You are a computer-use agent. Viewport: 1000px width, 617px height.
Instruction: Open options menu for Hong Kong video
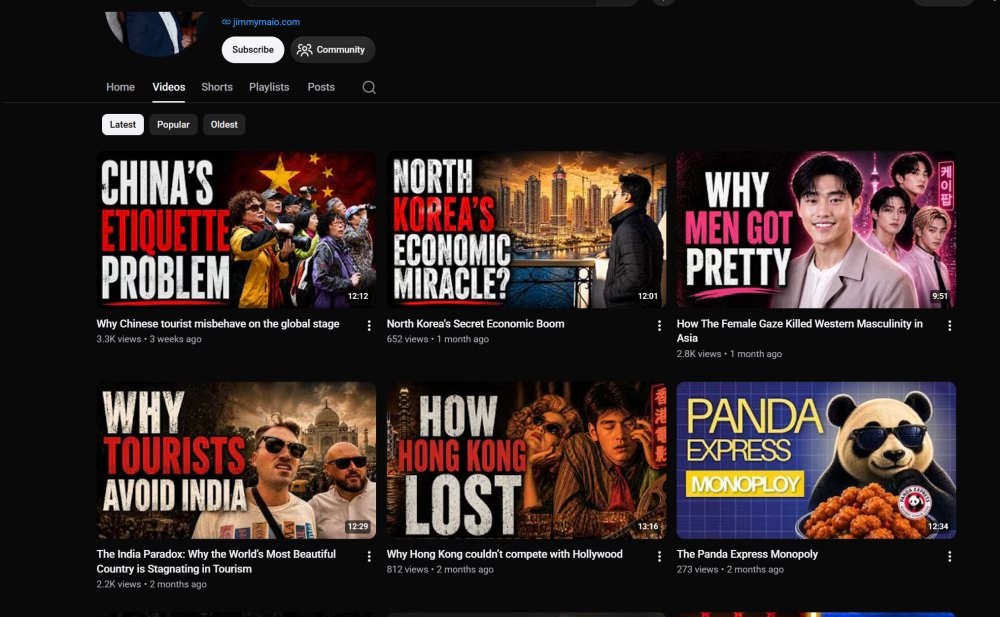tap(659, 556)
